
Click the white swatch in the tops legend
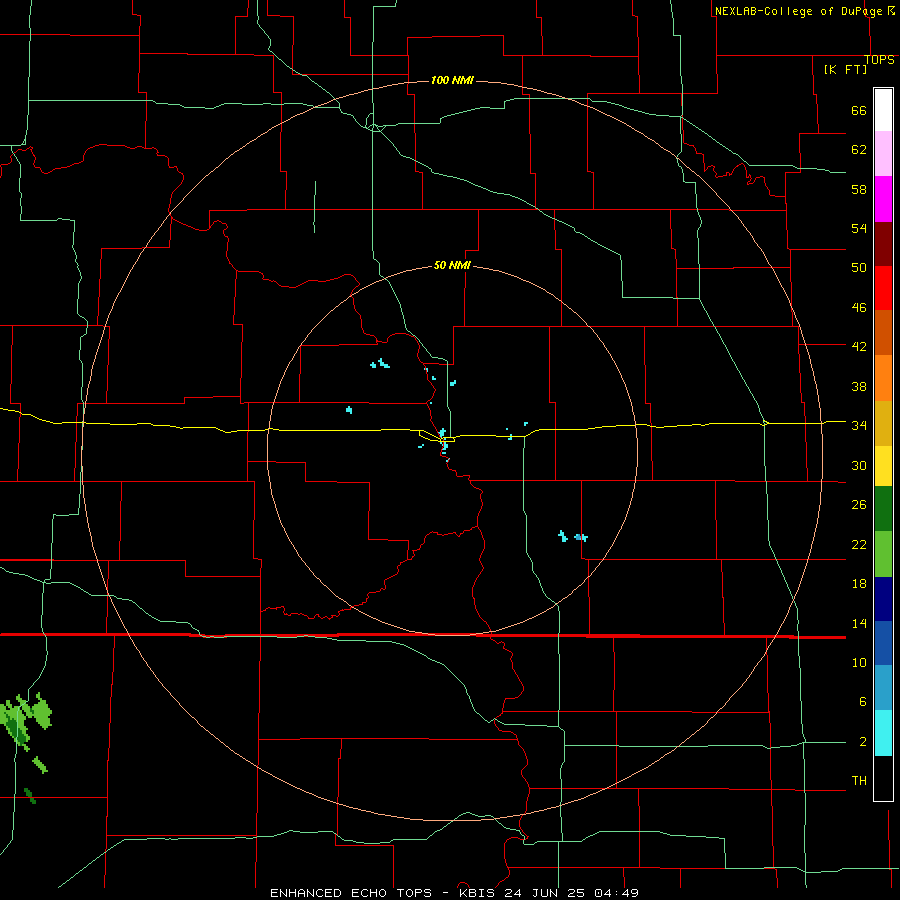[x=883, y=110]
